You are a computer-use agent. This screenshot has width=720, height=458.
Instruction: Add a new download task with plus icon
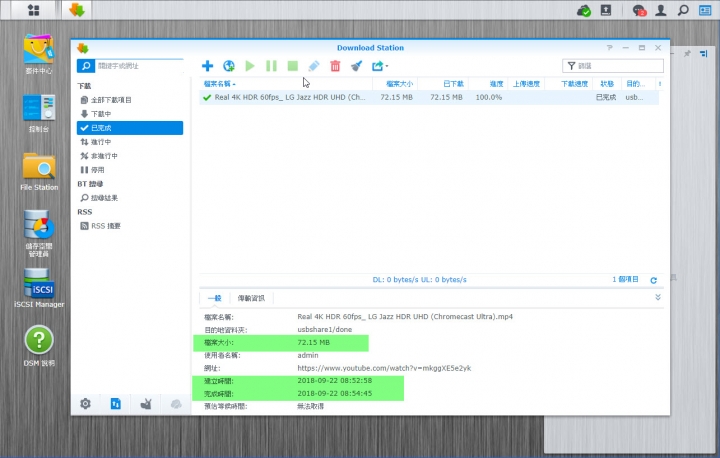click(207, 66)
